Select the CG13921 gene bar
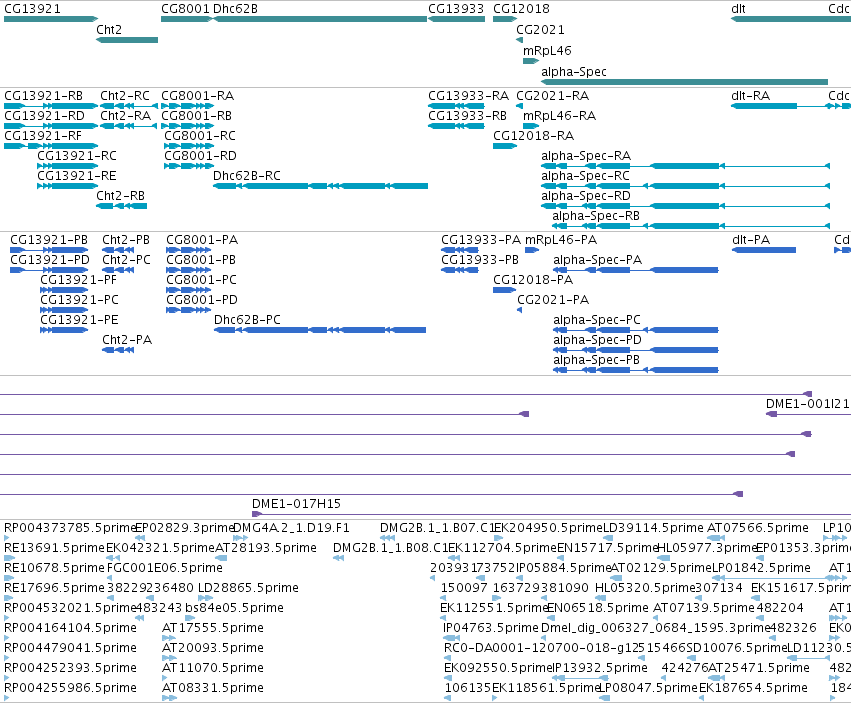Image resolution: width=851 pixels, height=703 pixels. (x=51, y=19)
